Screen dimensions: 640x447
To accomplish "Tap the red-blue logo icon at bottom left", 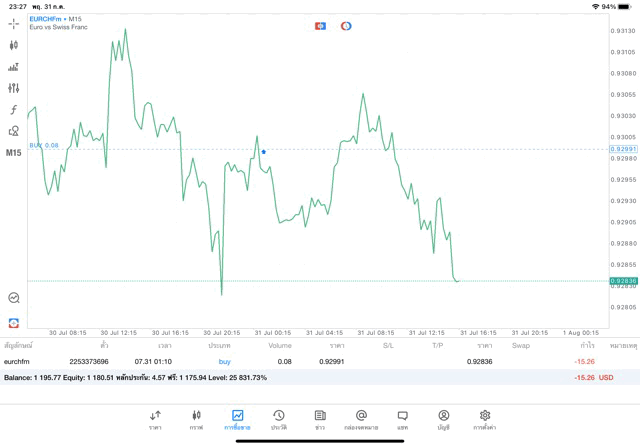I will (x=14, y=322).
